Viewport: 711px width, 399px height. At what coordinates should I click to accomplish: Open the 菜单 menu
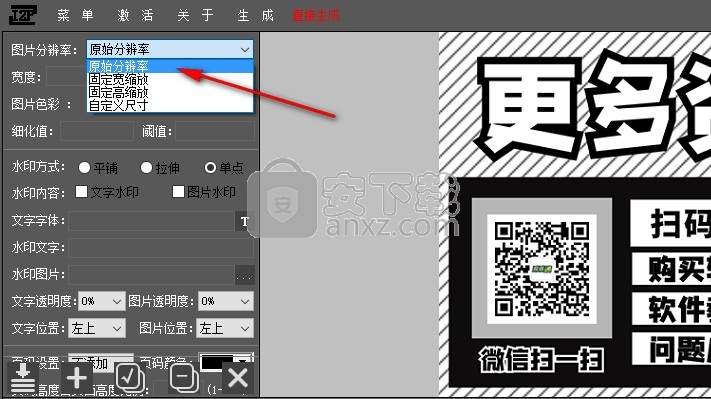coord(76,15)
